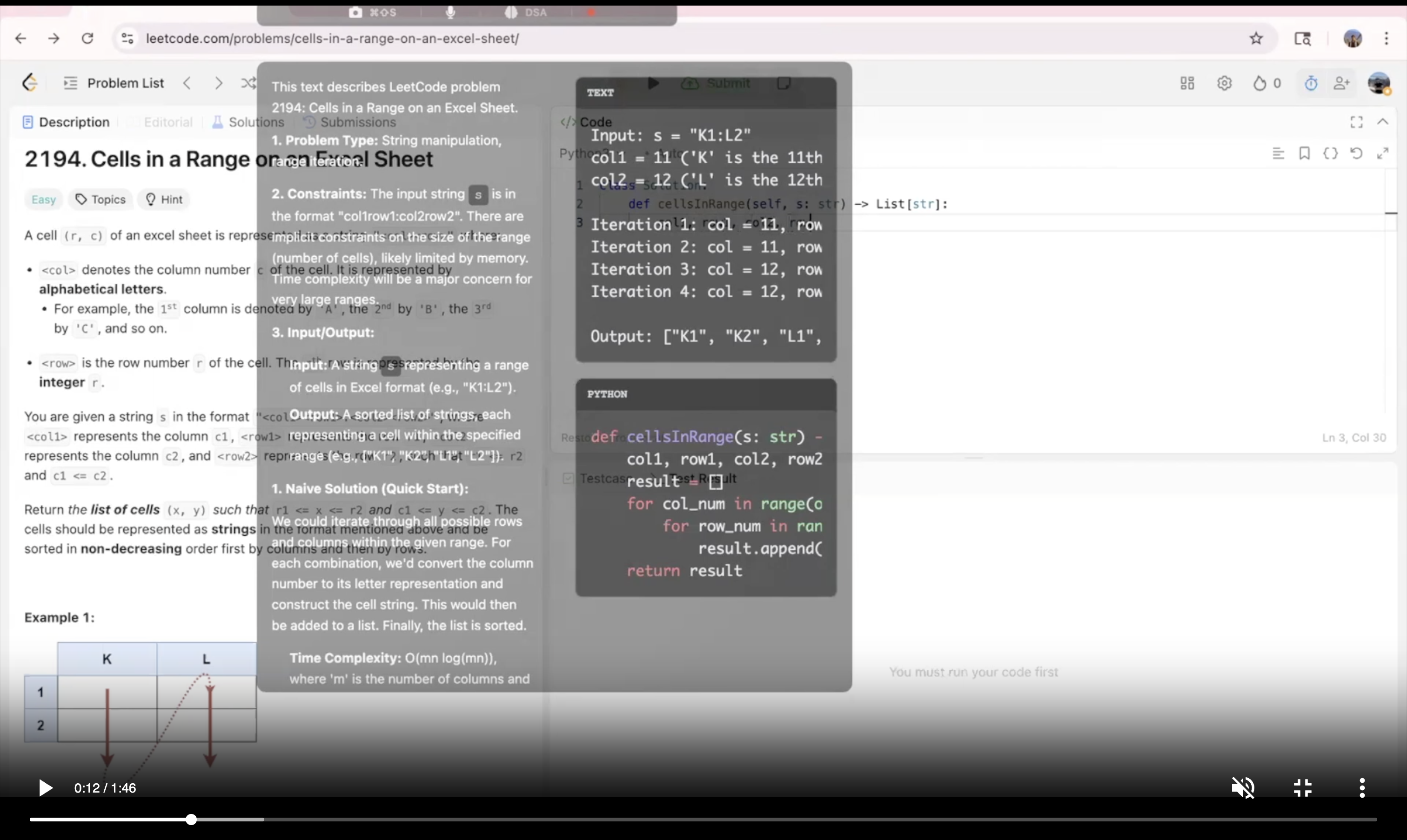The image size is (1407, 840).
Task: Open video more options menu
Action: point(1362,787)
